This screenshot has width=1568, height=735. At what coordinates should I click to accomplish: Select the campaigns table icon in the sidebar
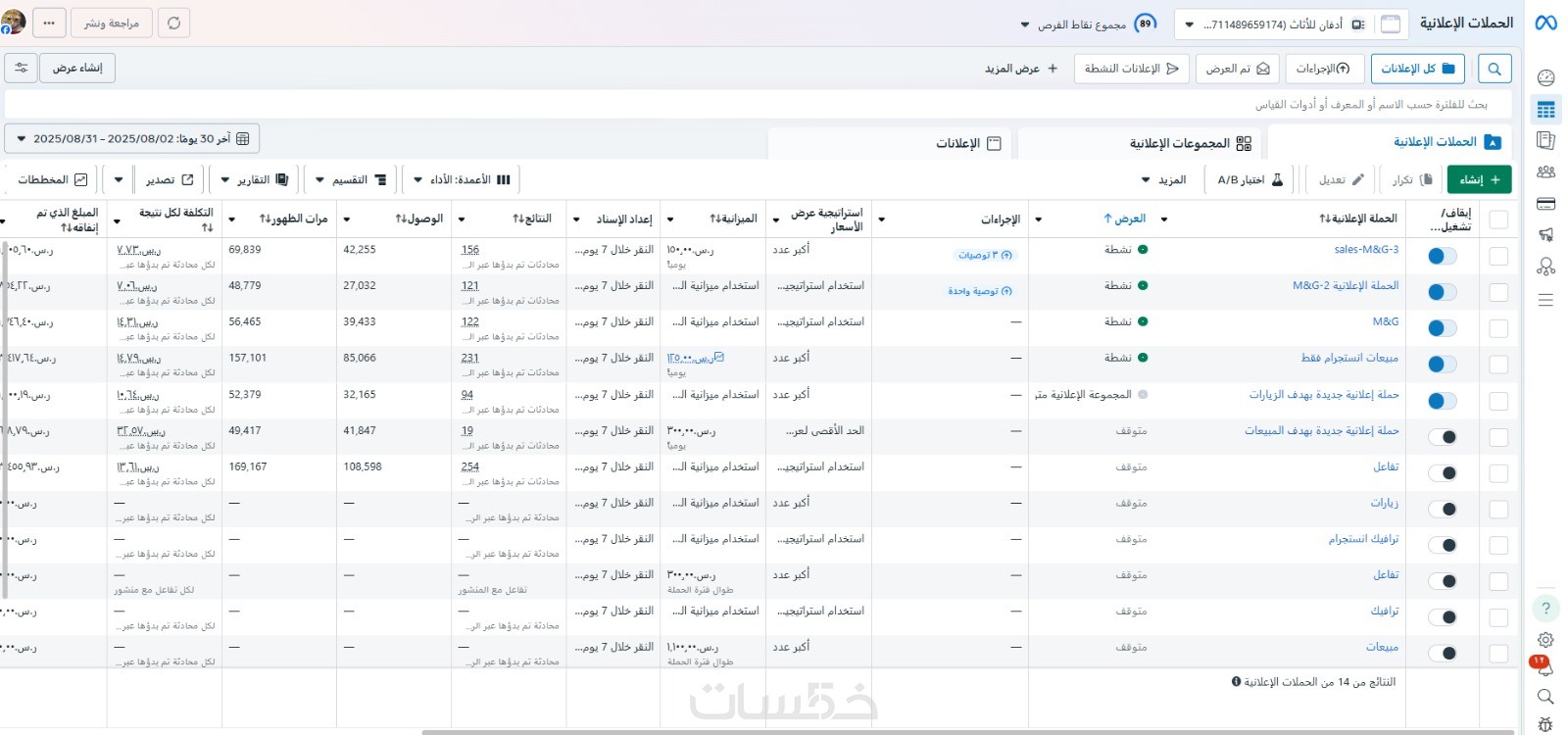1545,110
